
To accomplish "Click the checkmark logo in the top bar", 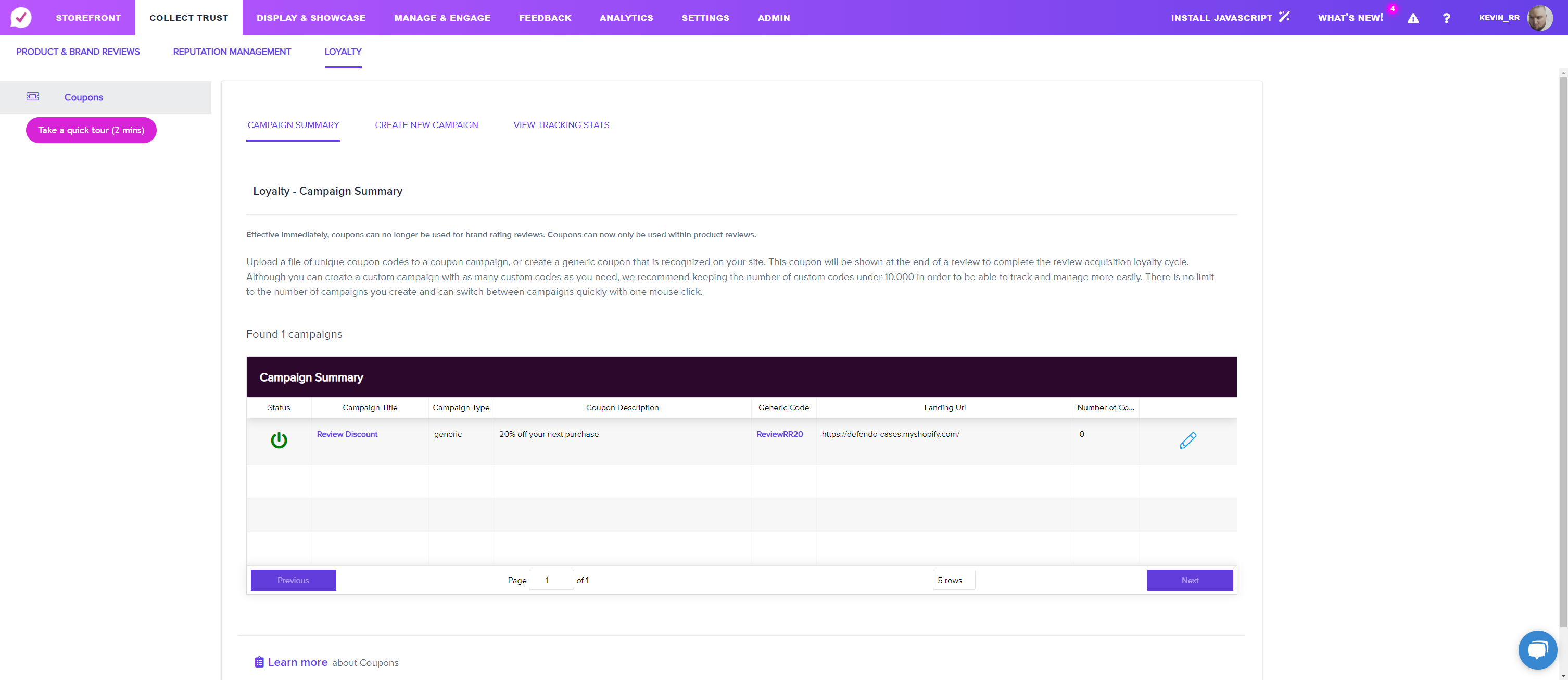I will (21, 18).
